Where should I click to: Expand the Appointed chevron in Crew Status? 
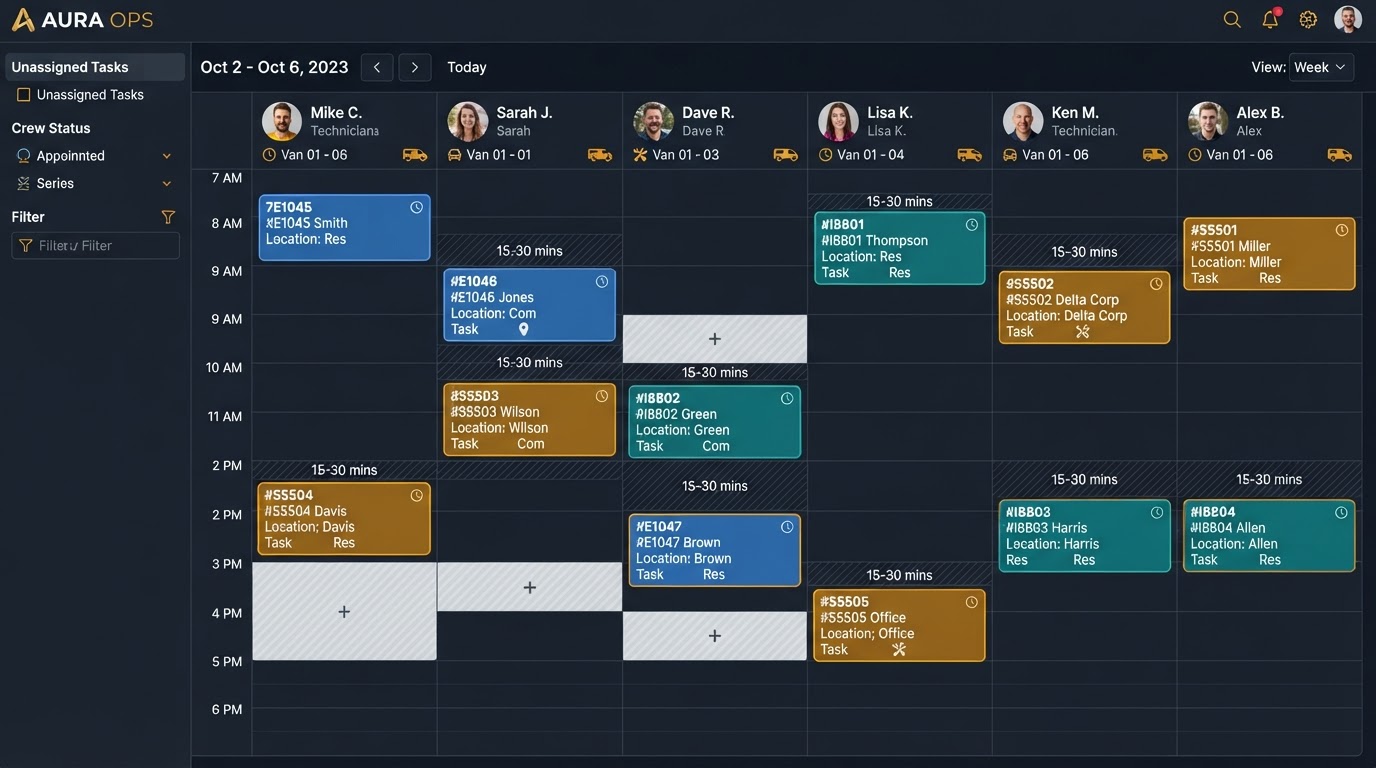167,156
